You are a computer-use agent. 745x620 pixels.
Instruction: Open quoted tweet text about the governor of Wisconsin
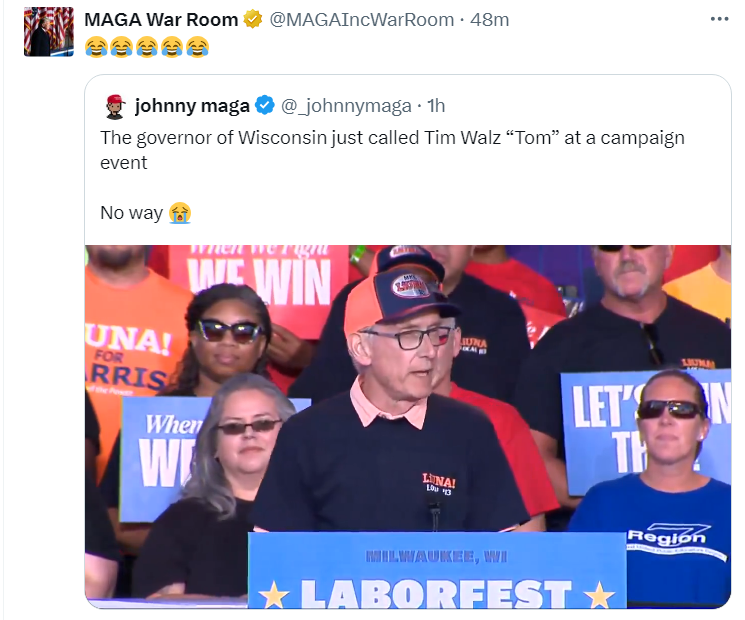point(392,150)
